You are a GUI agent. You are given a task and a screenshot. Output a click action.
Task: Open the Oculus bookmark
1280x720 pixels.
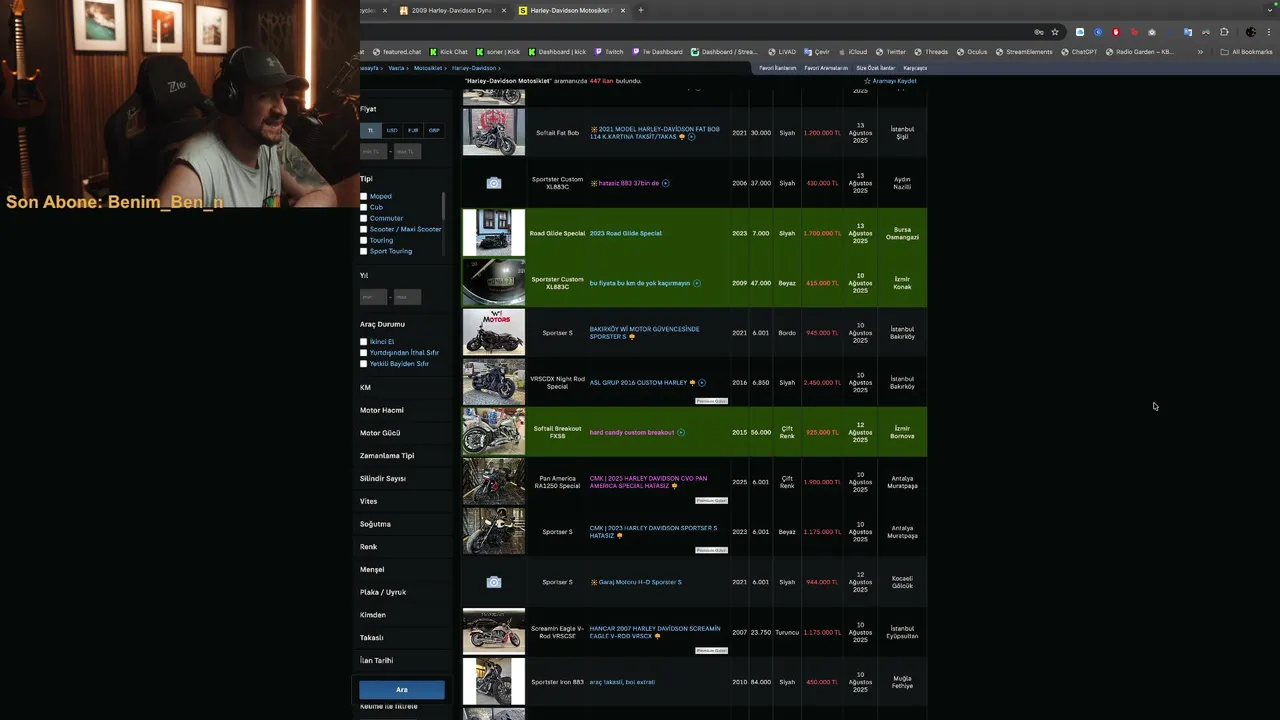click(x=972, y=52)
